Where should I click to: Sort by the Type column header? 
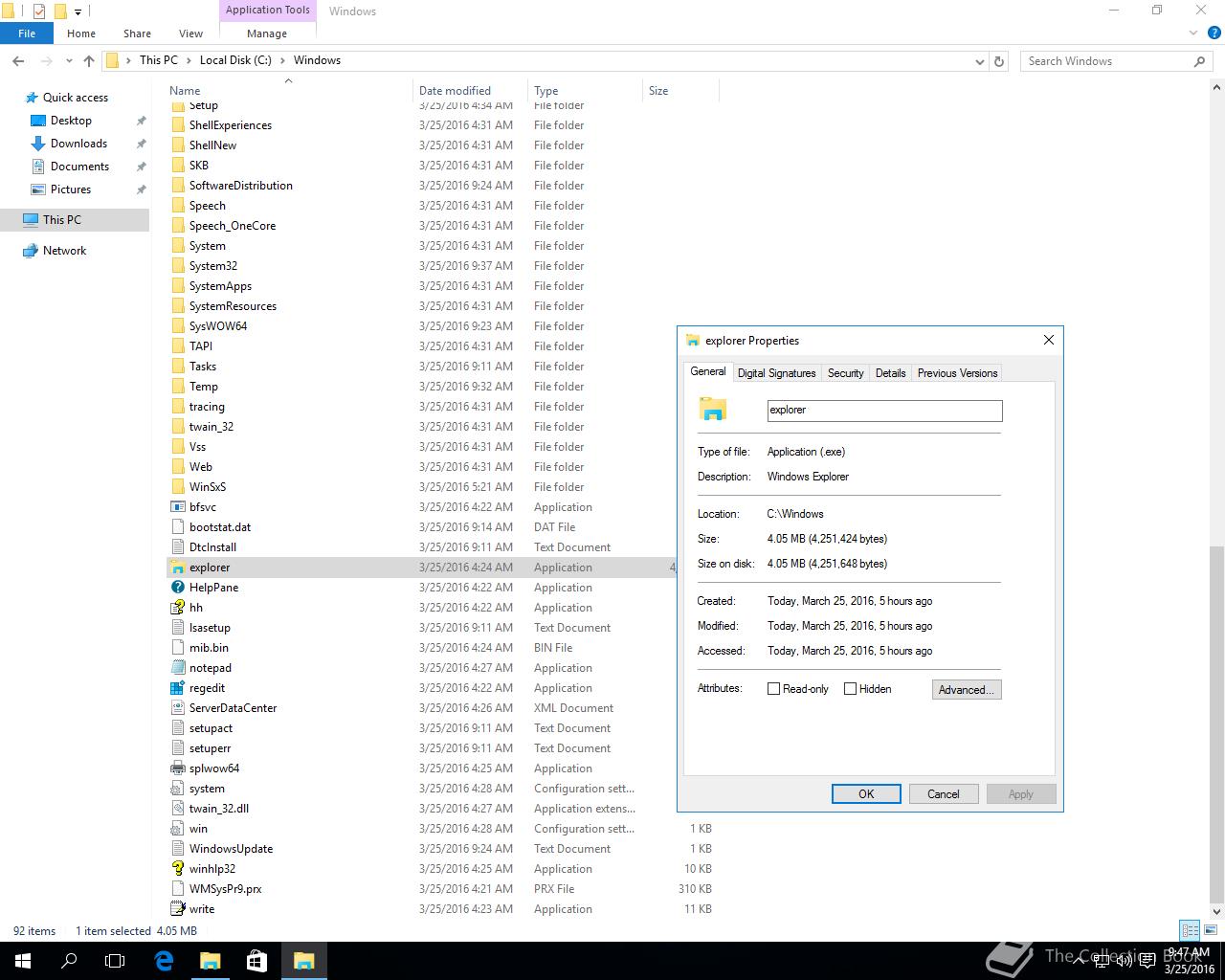click(x=585, y=91)
